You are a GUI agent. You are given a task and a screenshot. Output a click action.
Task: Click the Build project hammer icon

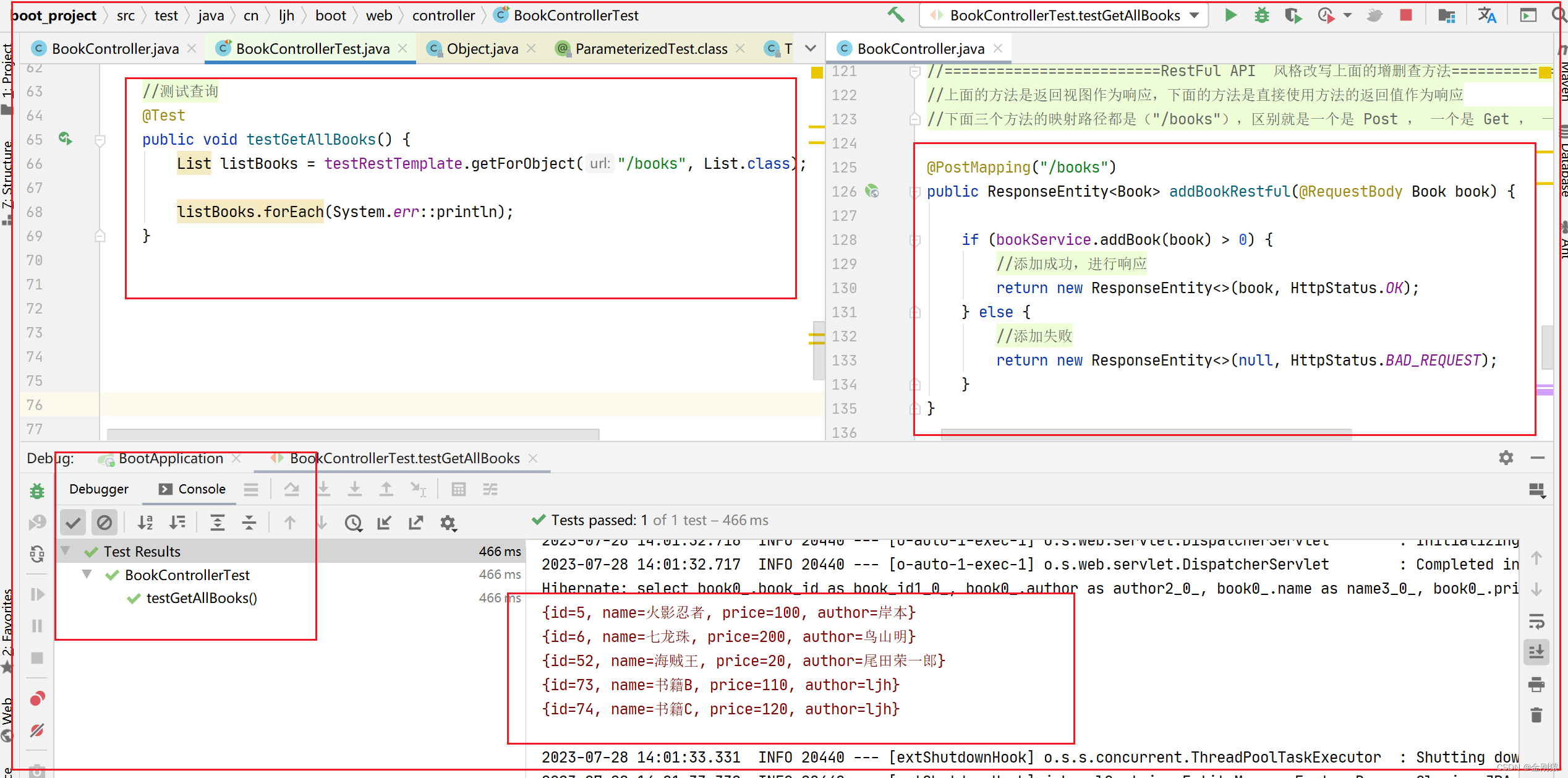(897, 15)
